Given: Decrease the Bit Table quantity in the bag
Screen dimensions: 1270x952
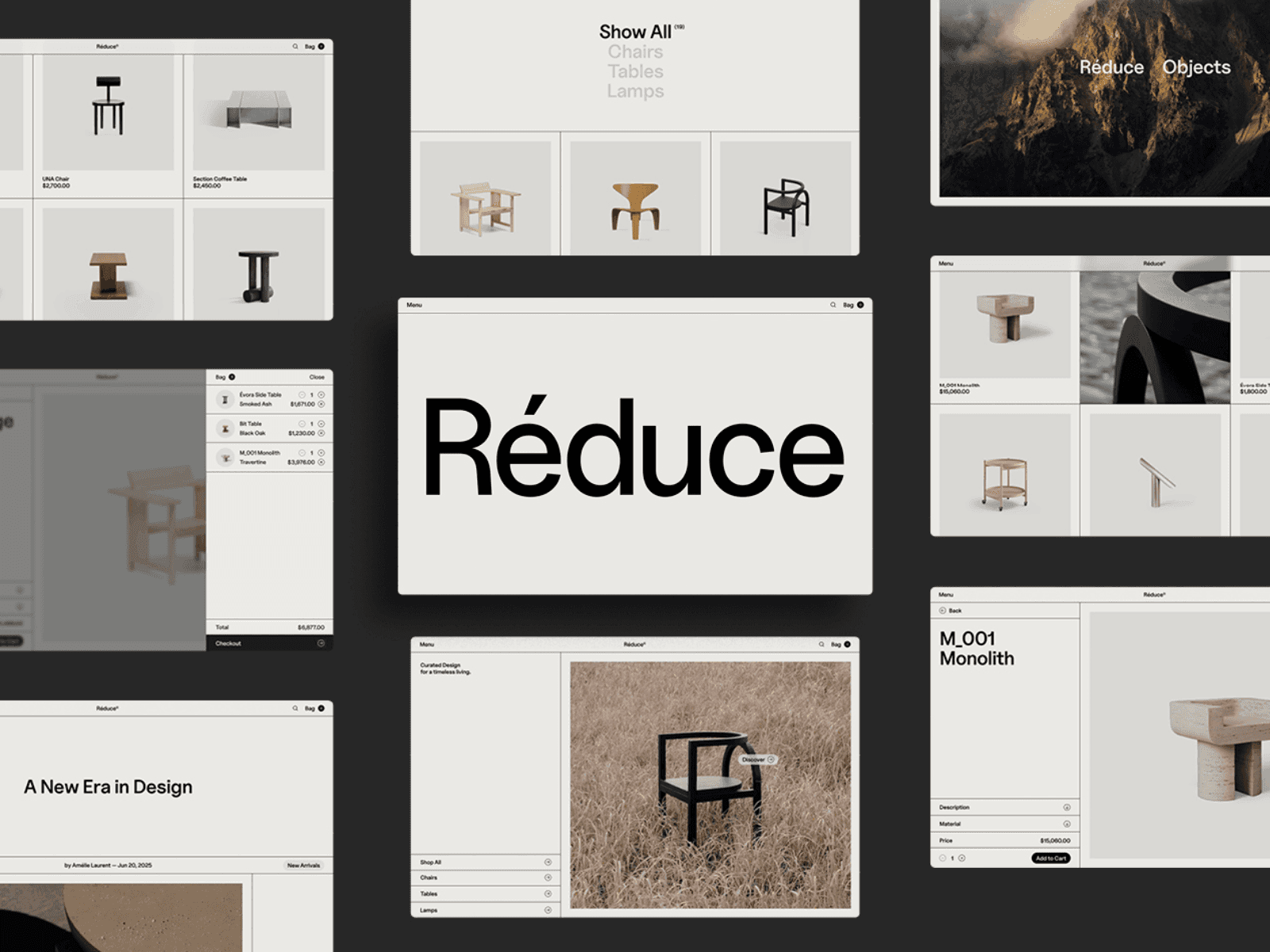Looking at the screenshot, I should [302, 424].
